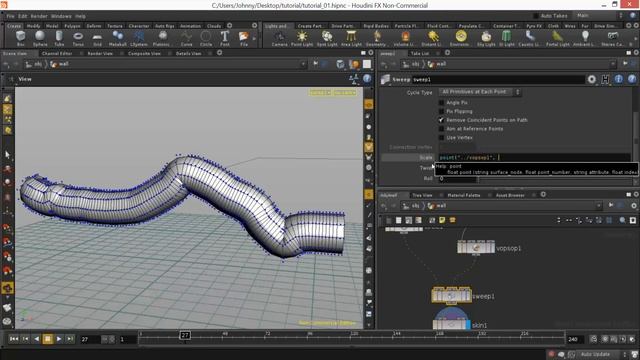The image size is (640, 360).
Task: Play the timeline in reverse
Action: pos(37,339)
